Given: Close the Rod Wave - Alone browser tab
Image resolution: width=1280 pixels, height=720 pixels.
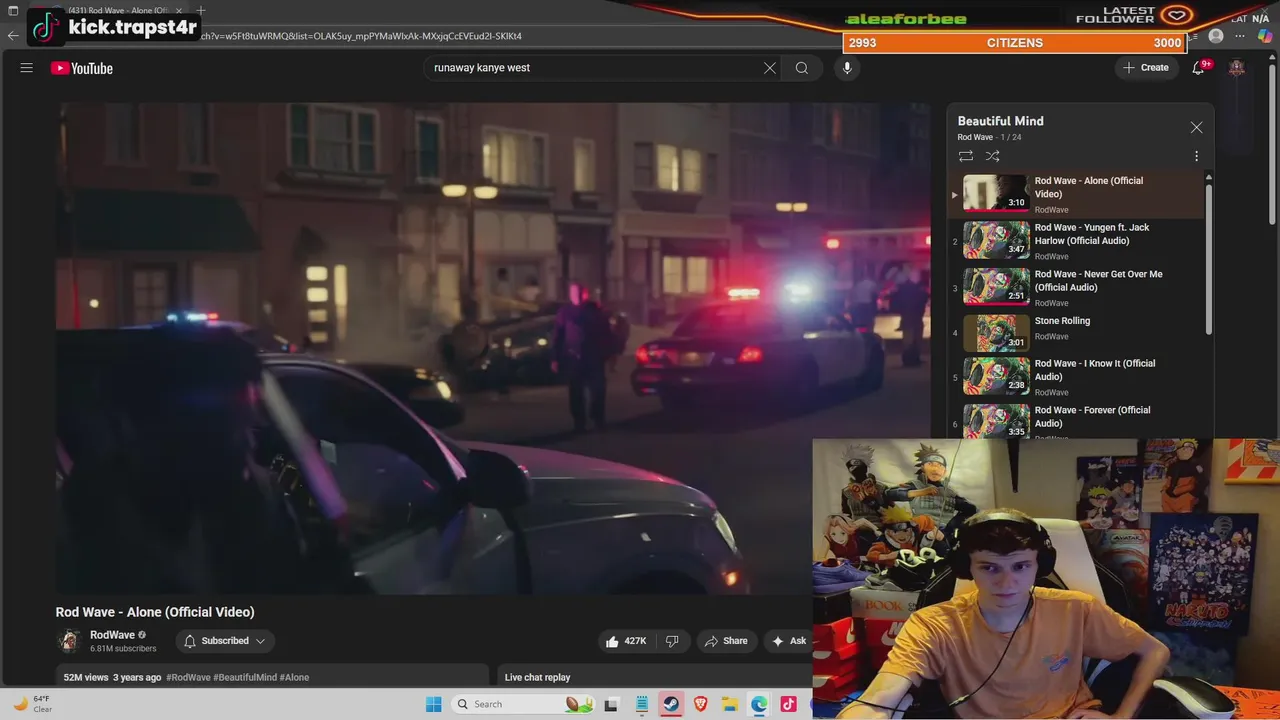Looking at the screenshot, I should point(179,11).
